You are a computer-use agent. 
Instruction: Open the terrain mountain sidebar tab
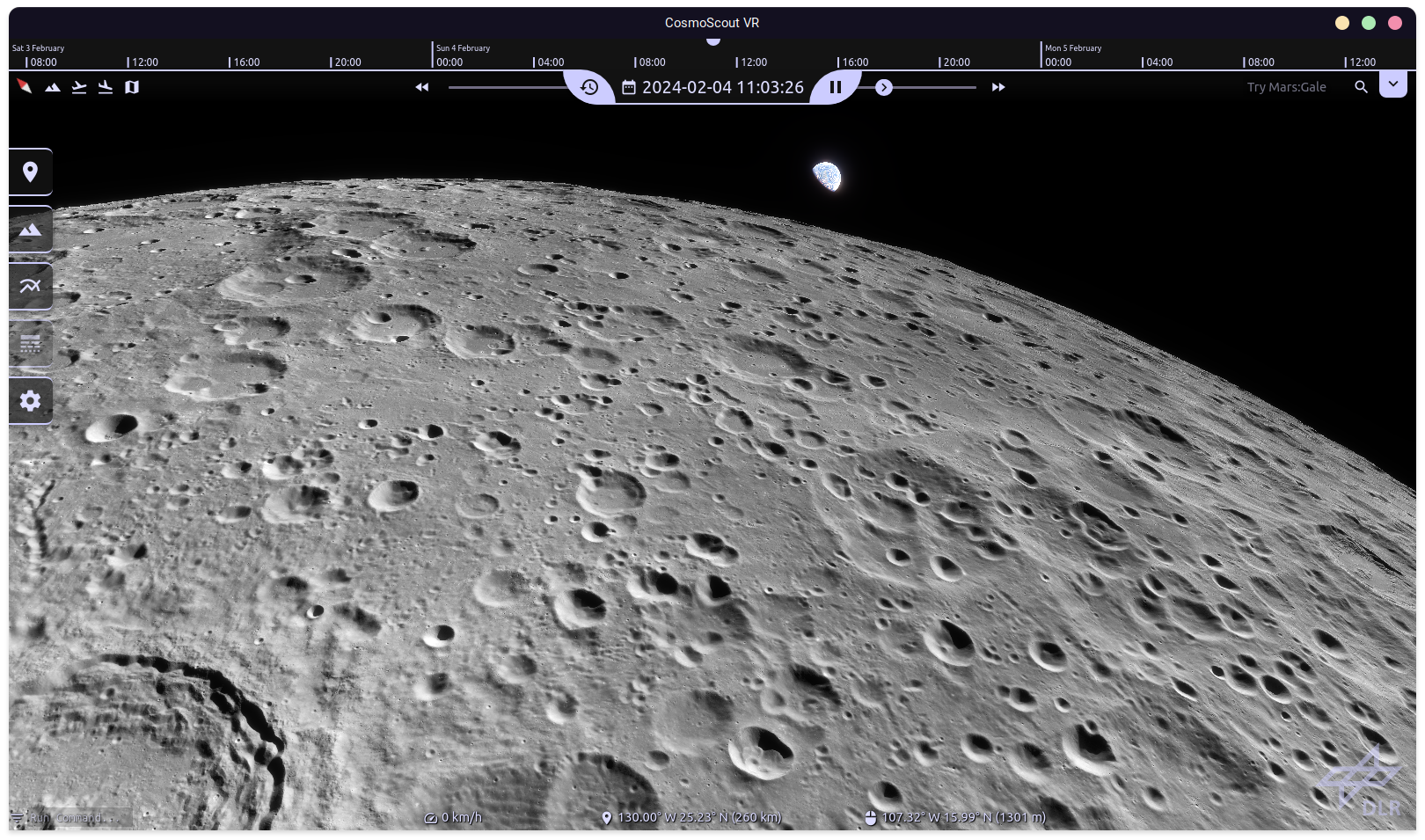click(x=31, y=230)
